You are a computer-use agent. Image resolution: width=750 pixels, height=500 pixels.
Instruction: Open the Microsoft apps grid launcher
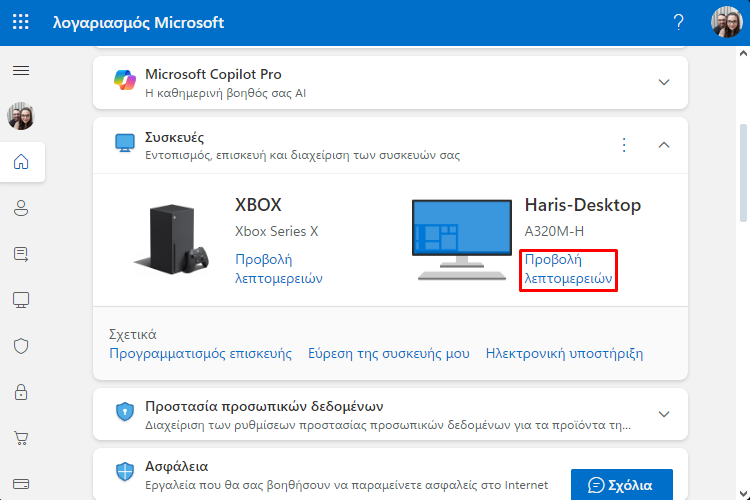(21, 22)
